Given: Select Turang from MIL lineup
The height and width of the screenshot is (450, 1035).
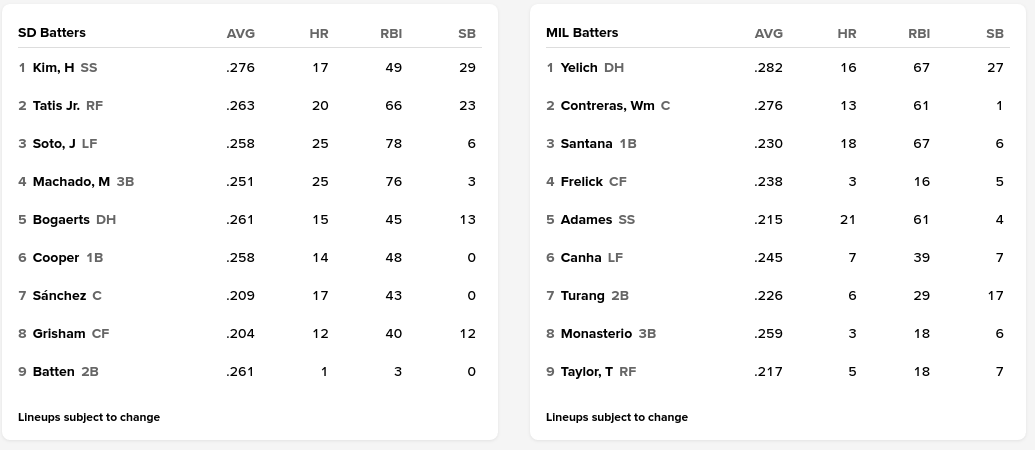Looking at the screenshot, I should (583, 296).
